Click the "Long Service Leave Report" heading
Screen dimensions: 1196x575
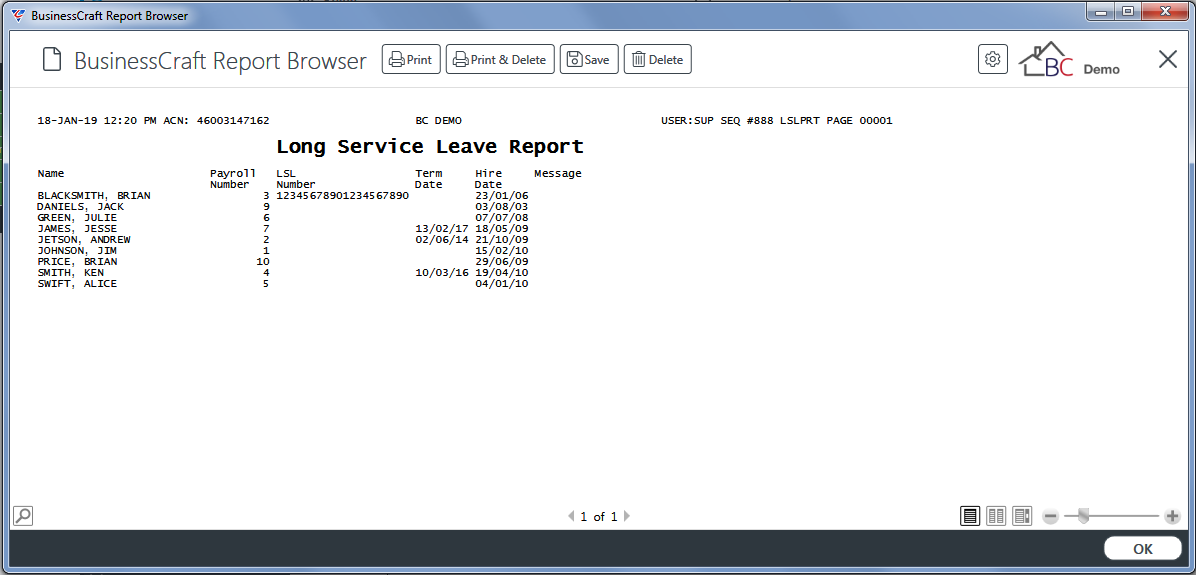click(x=429, y=146)
